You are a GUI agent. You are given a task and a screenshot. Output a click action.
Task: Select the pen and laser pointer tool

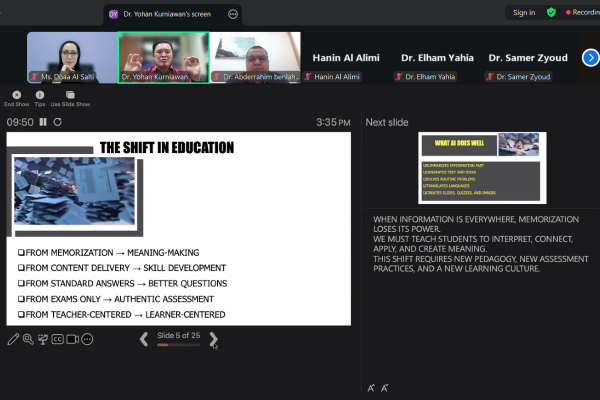[x=13, y=339]
